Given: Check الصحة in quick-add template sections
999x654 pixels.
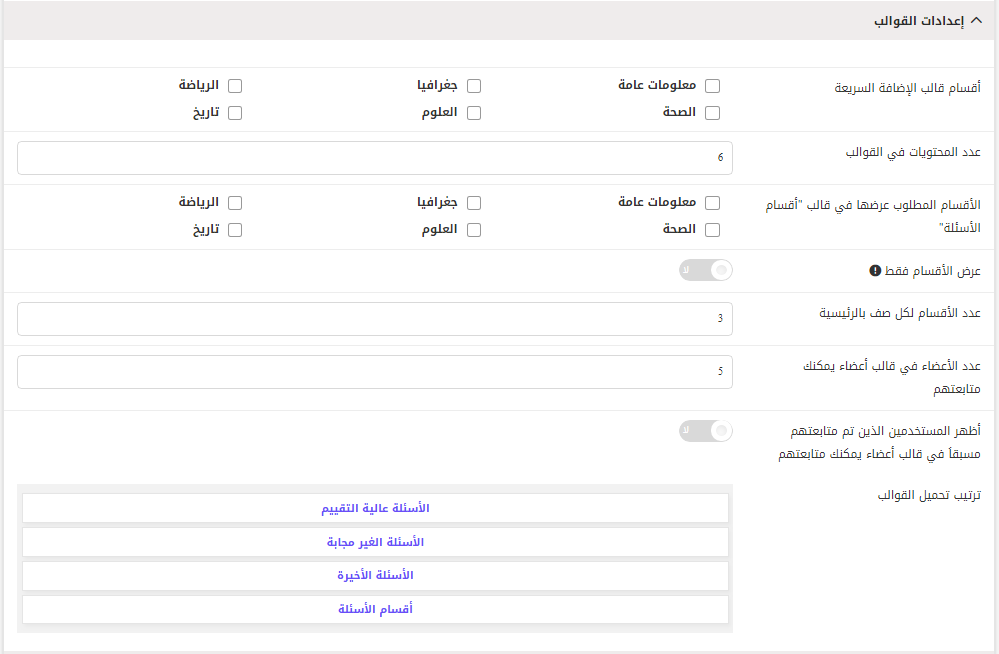Looking at the screenshot, I should point(712,113).
